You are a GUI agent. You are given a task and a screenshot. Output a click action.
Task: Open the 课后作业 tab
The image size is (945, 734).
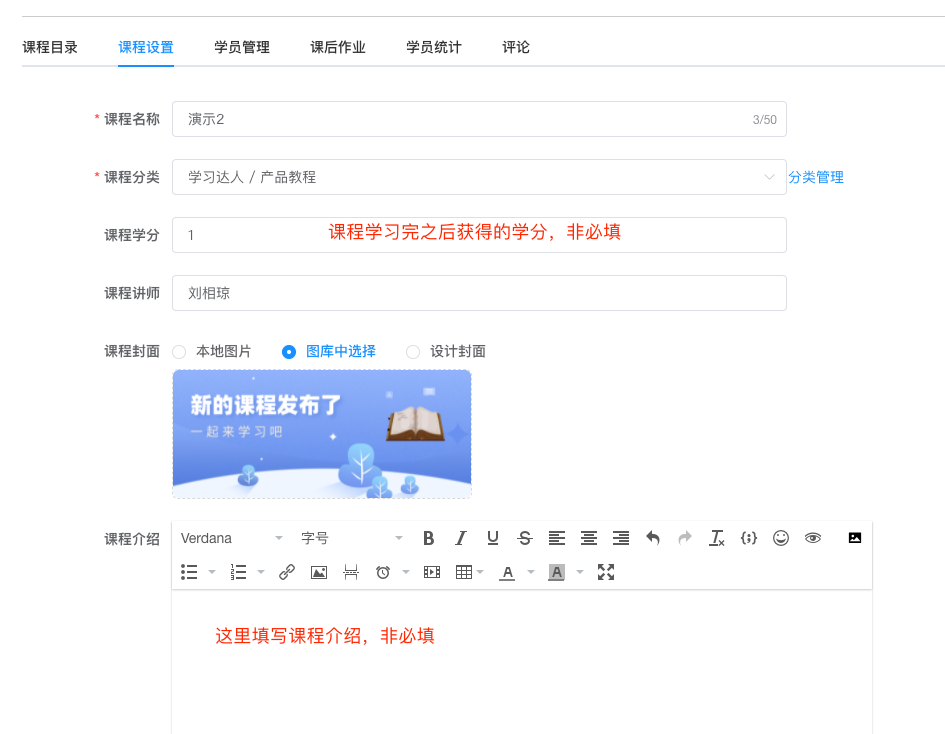click(338, 47)
